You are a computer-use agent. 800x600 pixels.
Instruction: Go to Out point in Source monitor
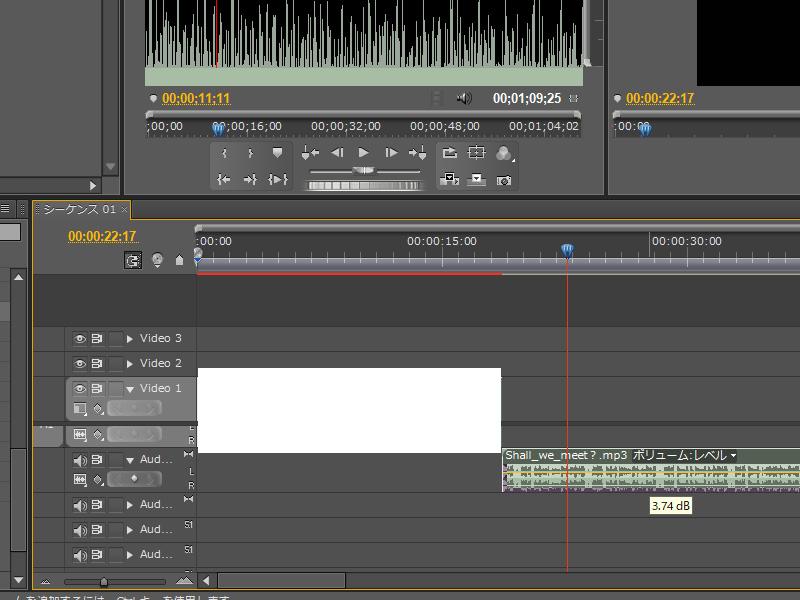click(250, 179)
